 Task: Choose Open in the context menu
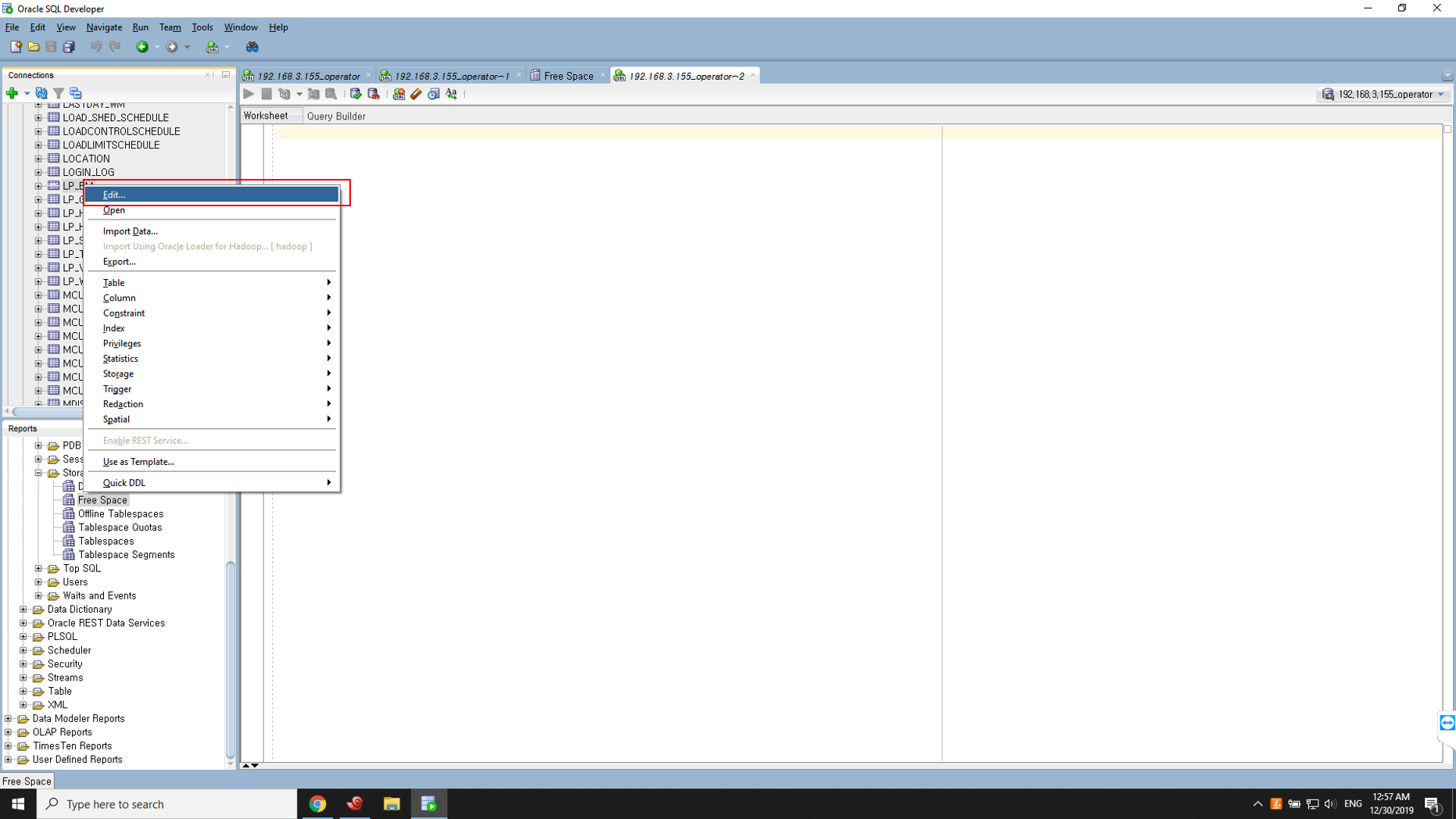[212, 210]
